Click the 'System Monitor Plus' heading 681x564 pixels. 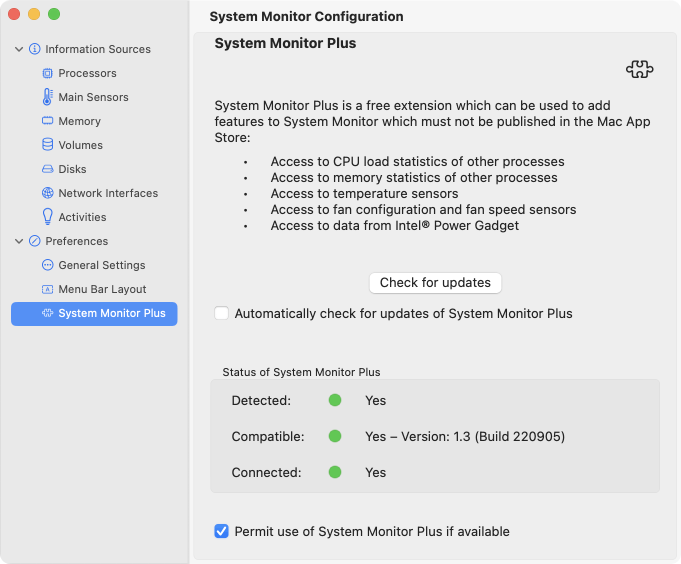click(285, 43)
